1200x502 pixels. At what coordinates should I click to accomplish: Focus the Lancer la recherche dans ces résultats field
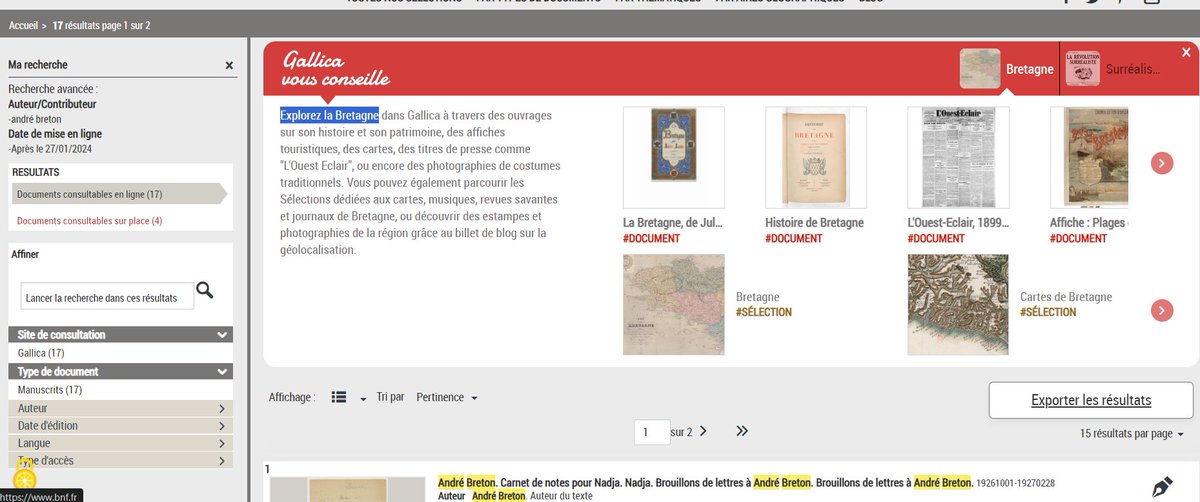(x=108, y=297)
